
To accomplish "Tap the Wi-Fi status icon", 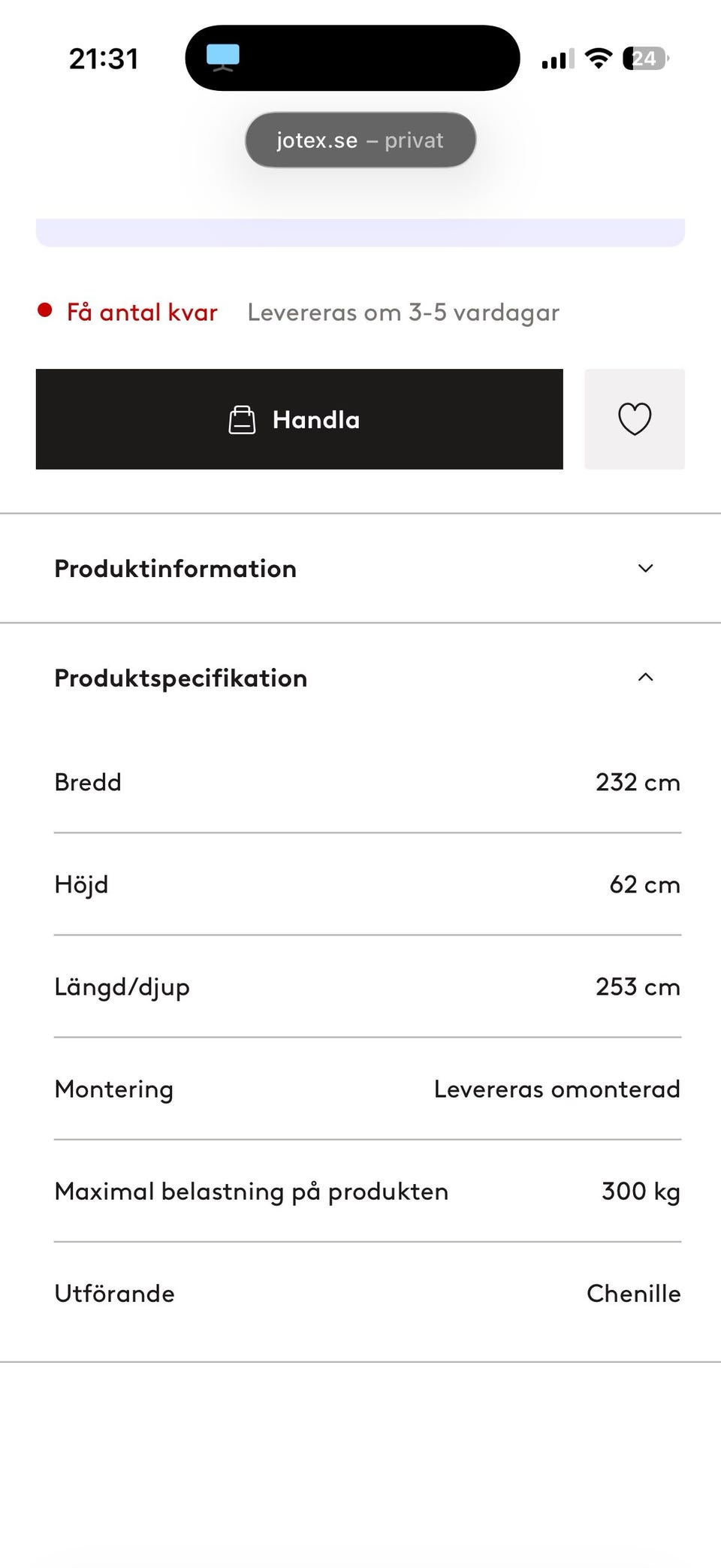I will coord(598,58).
